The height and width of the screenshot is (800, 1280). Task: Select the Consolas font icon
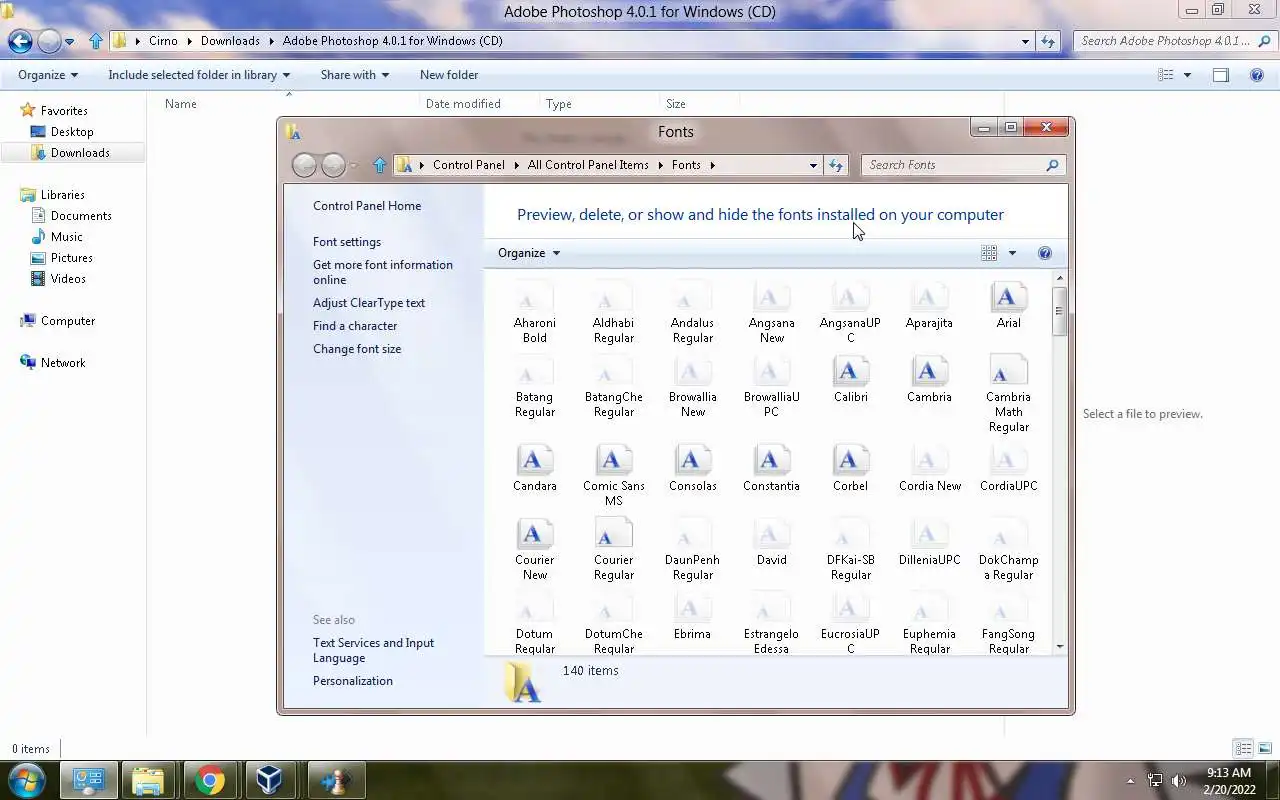tap(692, 462)
